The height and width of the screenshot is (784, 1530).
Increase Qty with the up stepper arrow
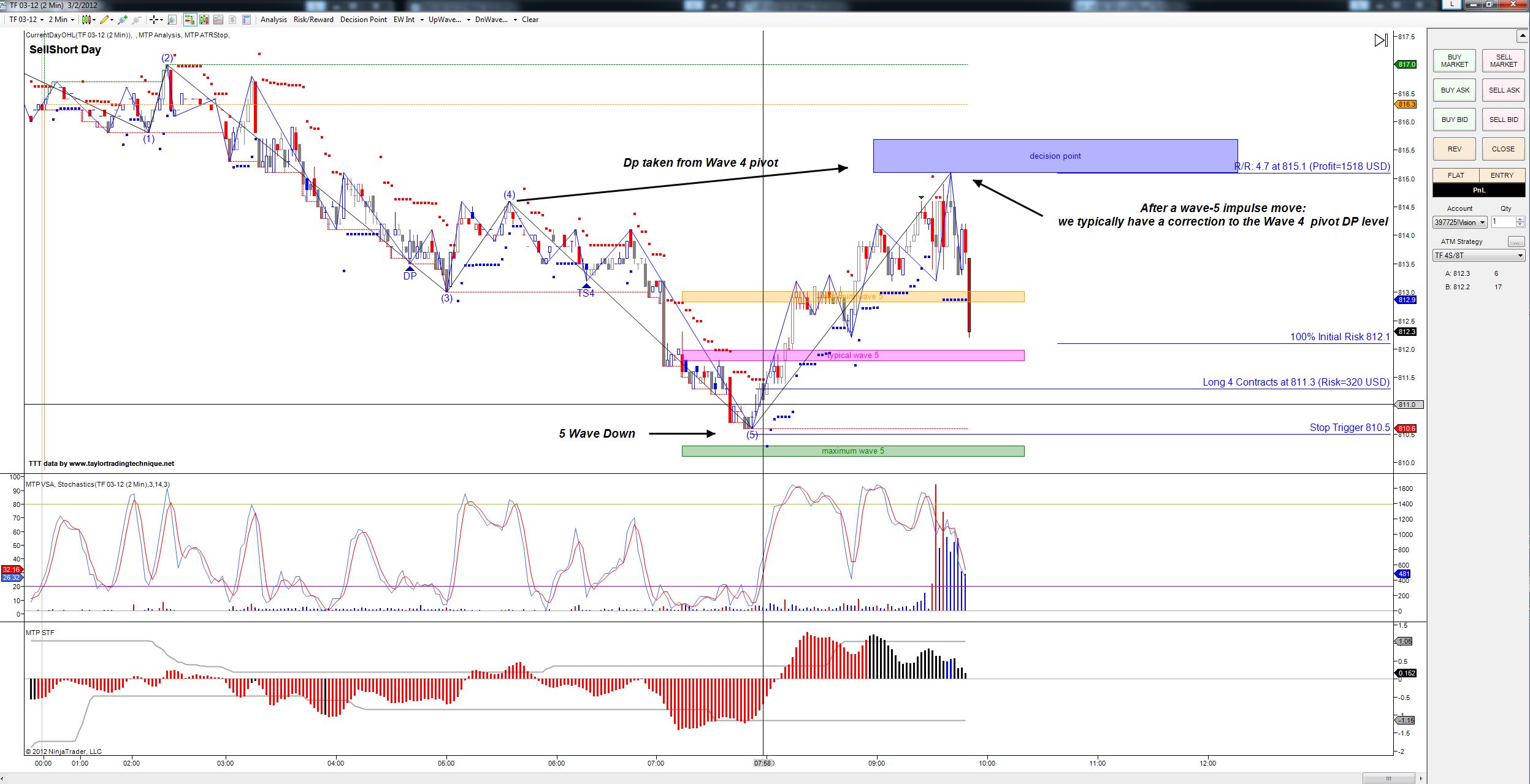1520,219
